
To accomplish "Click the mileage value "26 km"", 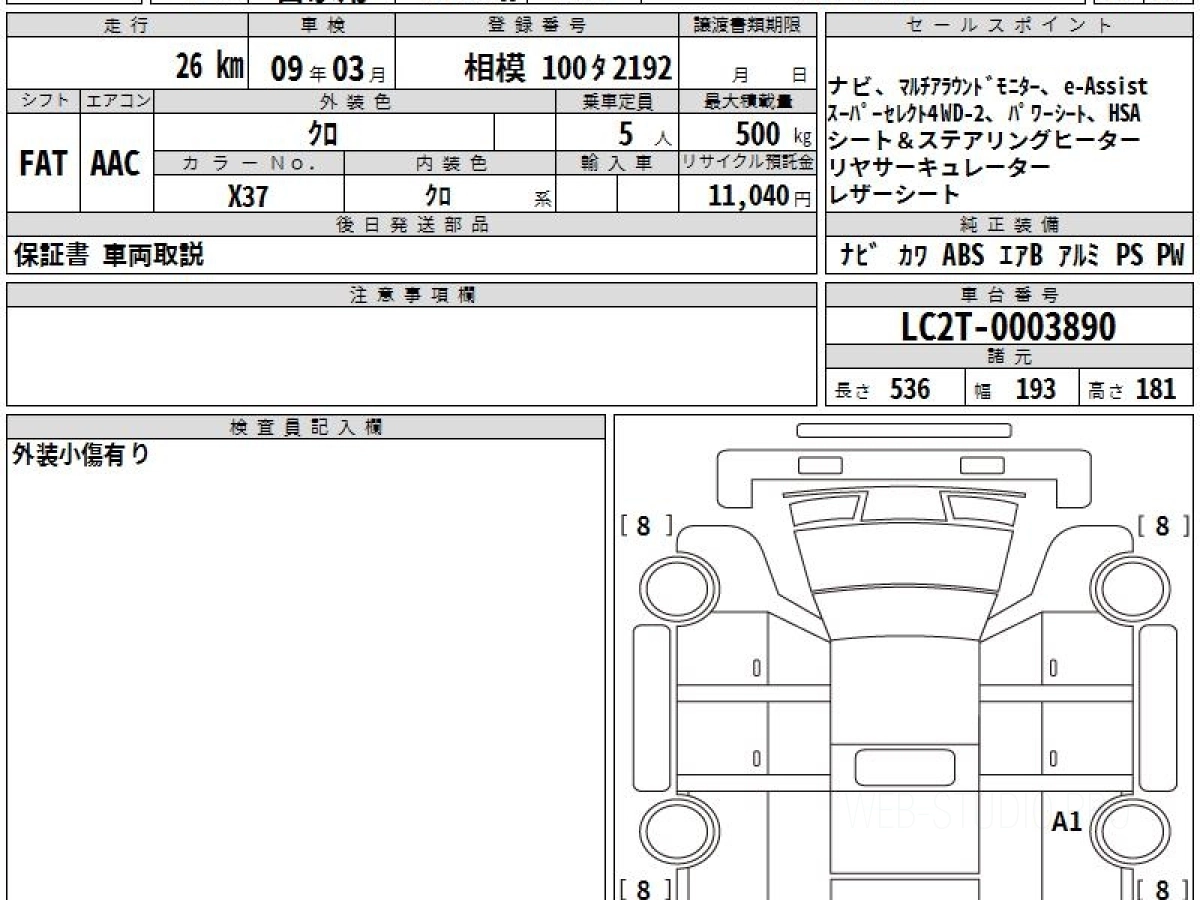I will (x=209, y=67).
